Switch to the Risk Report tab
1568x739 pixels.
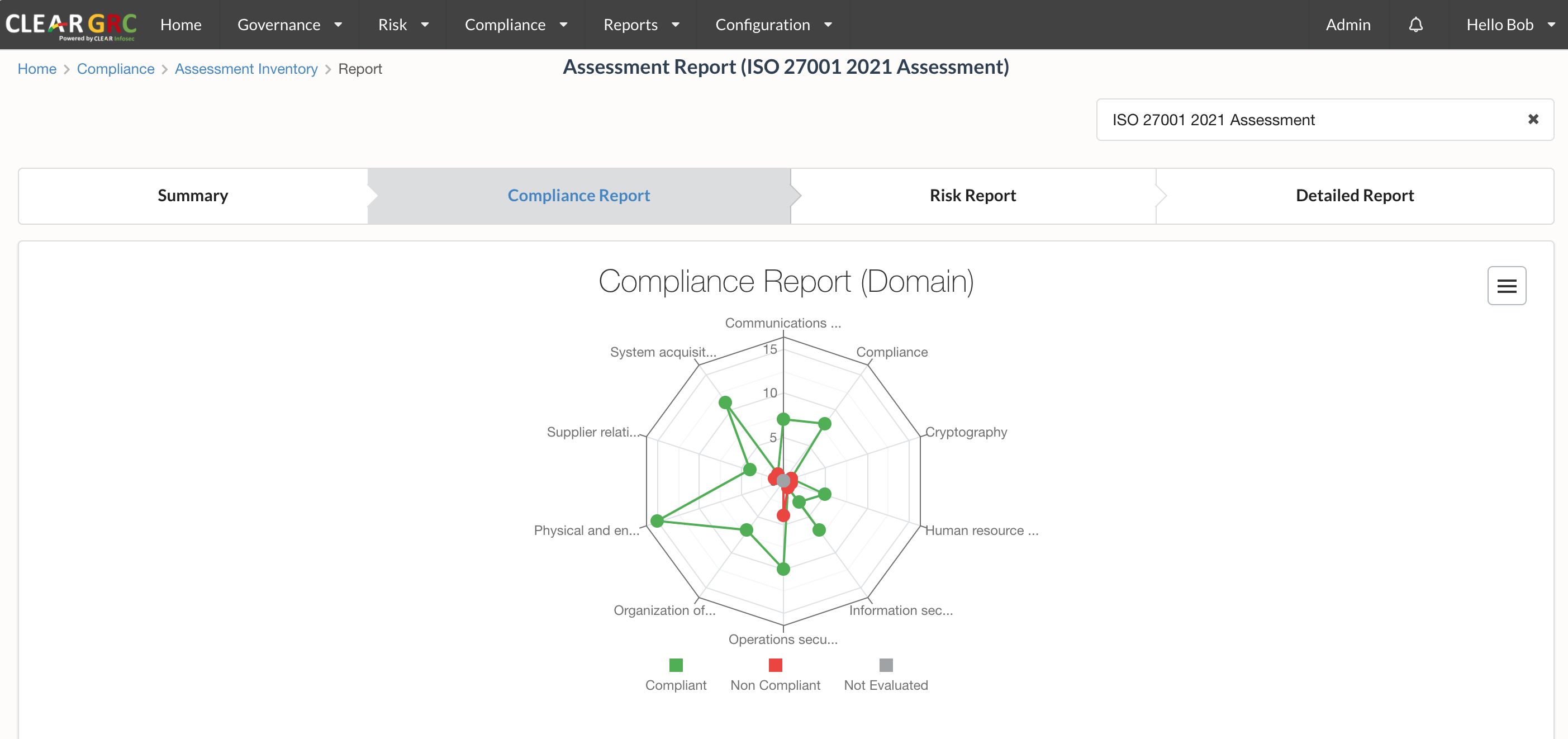pos(972,196)
